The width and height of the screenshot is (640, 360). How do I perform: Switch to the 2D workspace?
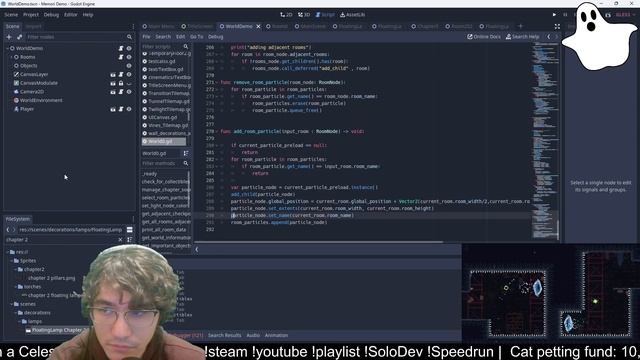click(x=286, y=15)
